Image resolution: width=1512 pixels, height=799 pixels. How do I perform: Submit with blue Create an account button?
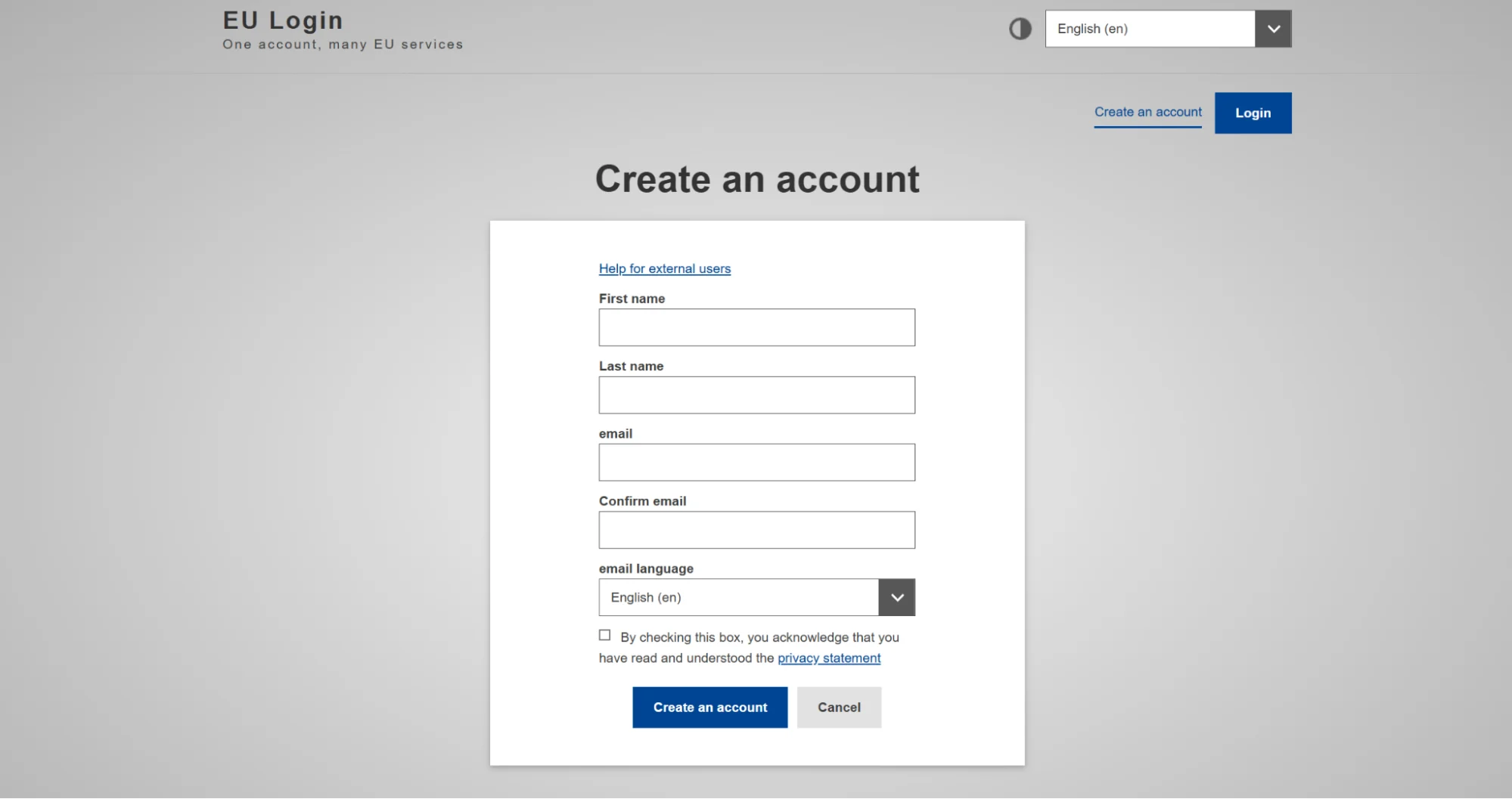pyautogui.click(x=709, y=708)
